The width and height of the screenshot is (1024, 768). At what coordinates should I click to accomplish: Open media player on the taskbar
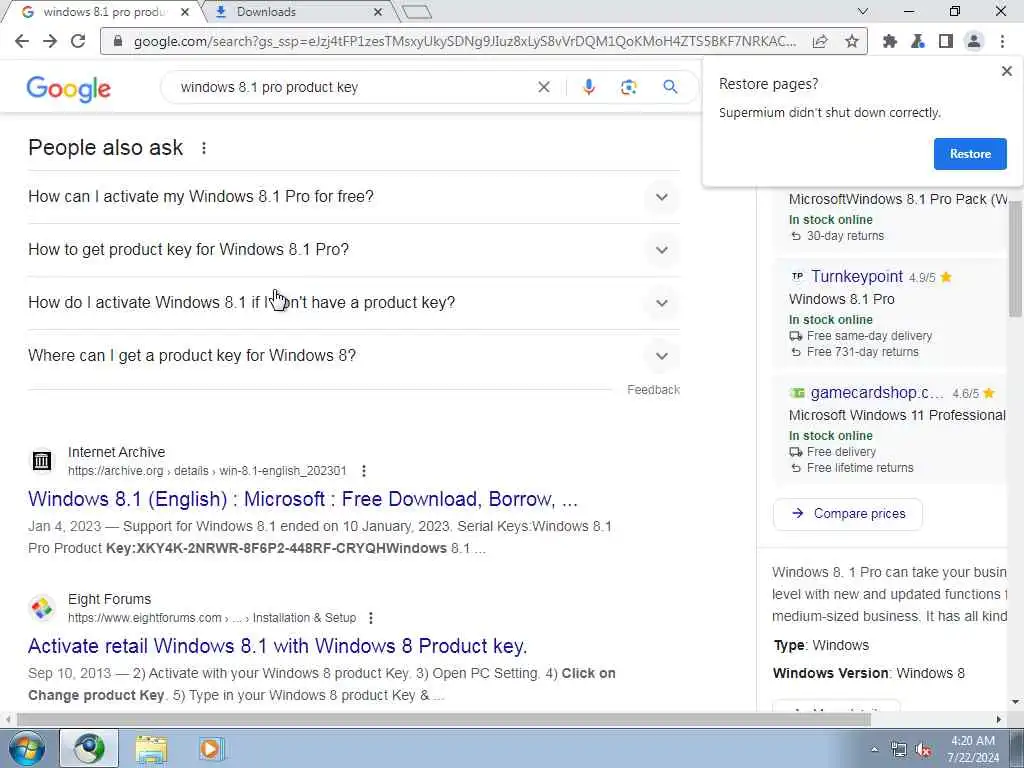(x=210, y=748)
